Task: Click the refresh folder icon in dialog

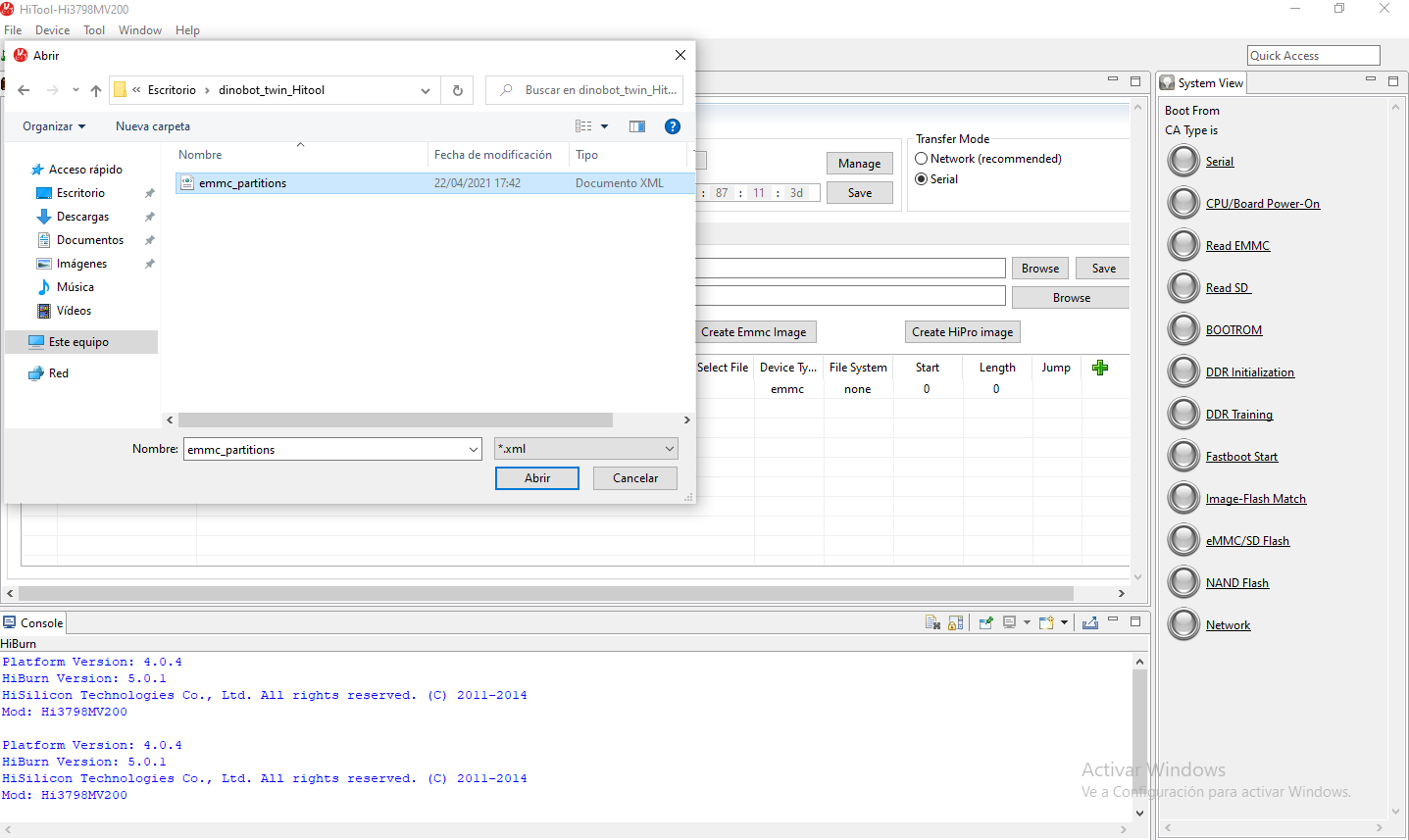Action: [x=457, y=90]
